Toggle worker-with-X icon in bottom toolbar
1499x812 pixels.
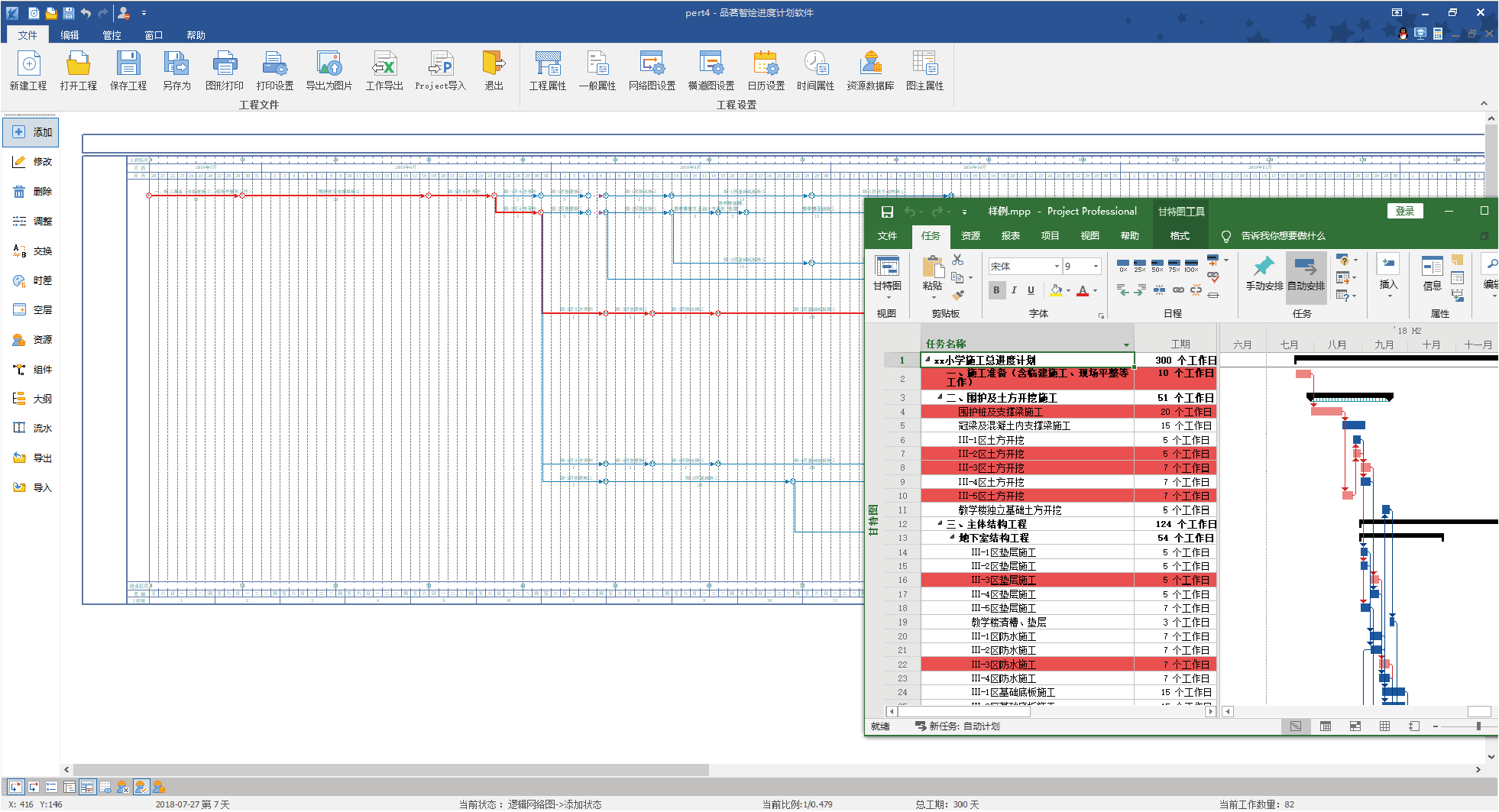tap(123, 787)
